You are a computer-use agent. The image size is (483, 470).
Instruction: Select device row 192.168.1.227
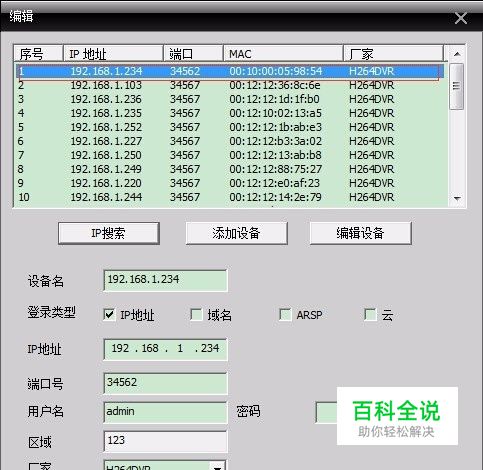coord(230,141)
